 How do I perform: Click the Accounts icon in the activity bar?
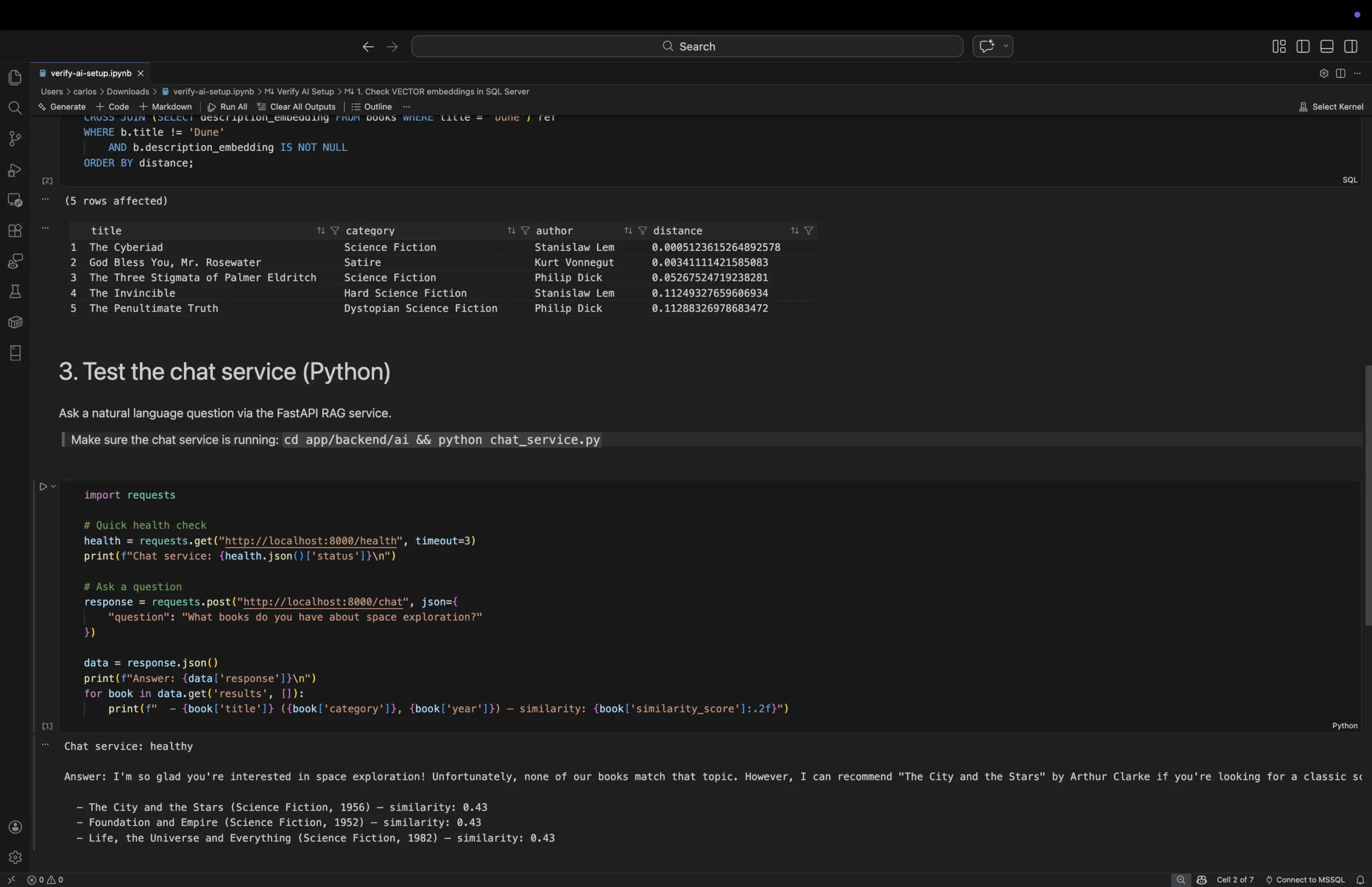click(x=15, y=827)
